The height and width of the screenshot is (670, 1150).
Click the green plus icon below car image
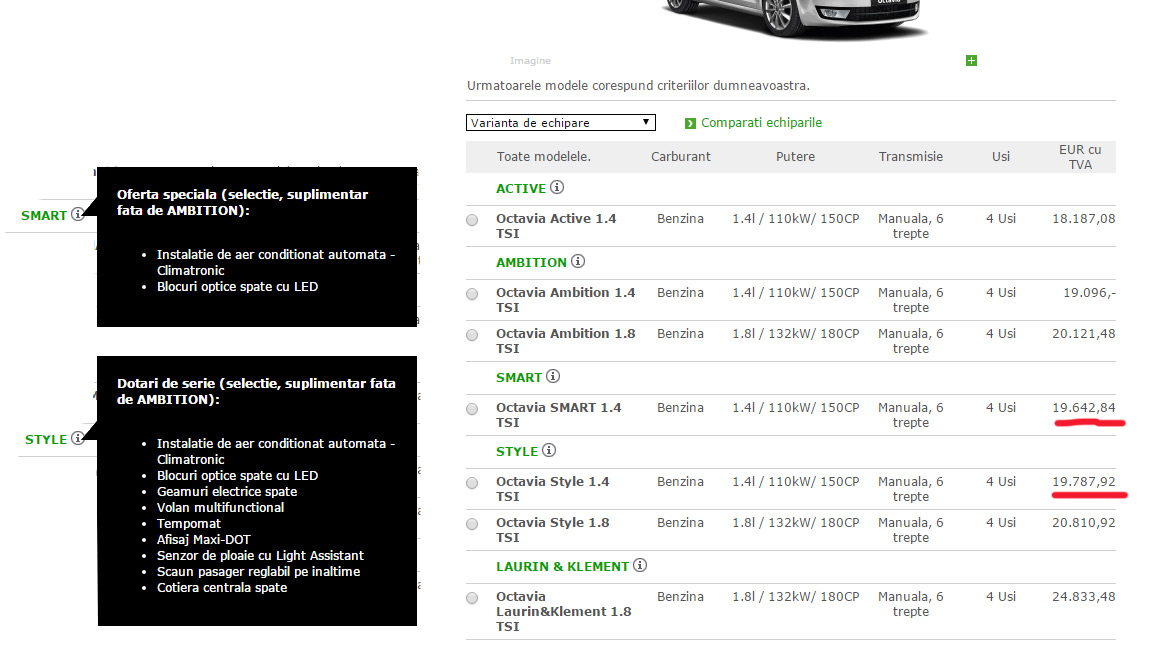pyautogui.click(x=971, y=61)
